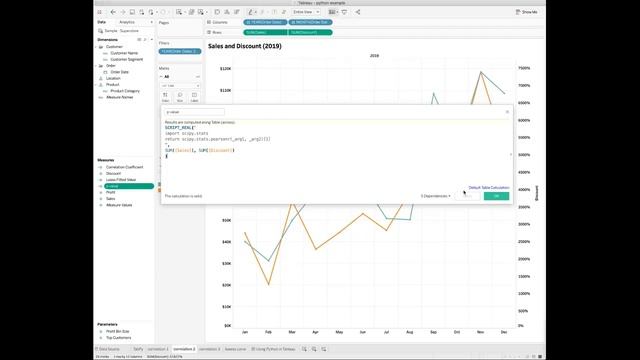Image resolution: width=640 pixels, height=360 pixels.
Task: Open the Entire View fit dropdown
Action: 306,12
